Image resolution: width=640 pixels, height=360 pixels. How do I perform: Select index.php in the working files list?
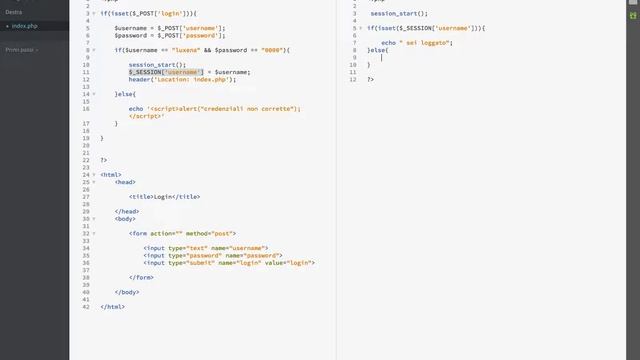[24, 26]
